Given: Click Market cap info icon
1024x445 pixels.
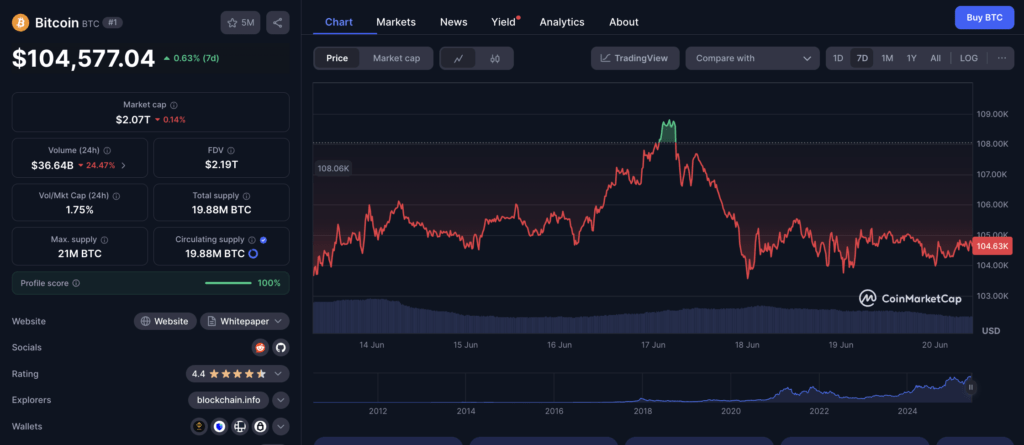Looking at the screenshot, I should point(174,105).
